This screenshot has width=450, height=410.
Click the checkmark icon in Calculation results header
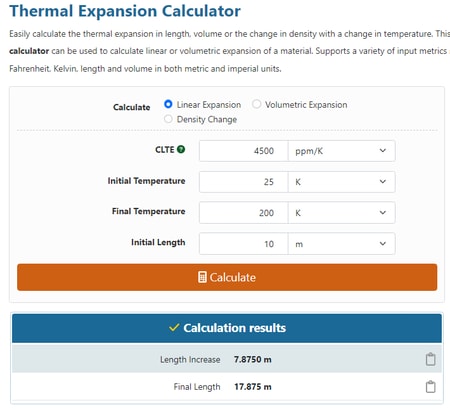(174, 328)
